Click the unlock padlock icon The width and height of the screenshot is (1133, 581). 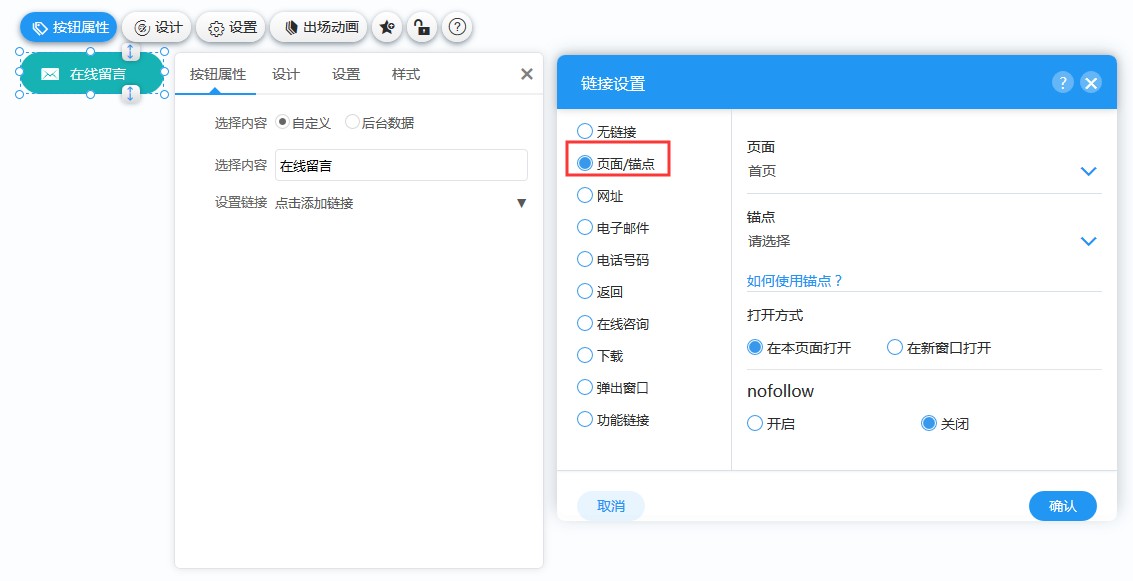(422, 27)
